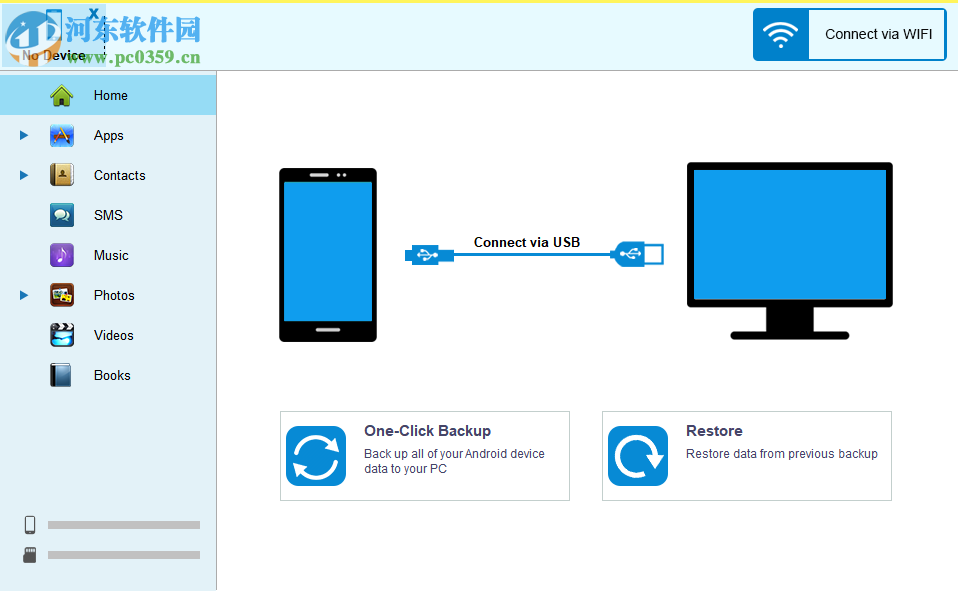Screen dimensions: 958x591
Task: Click the WIFI signal icon
Action: 780,33
